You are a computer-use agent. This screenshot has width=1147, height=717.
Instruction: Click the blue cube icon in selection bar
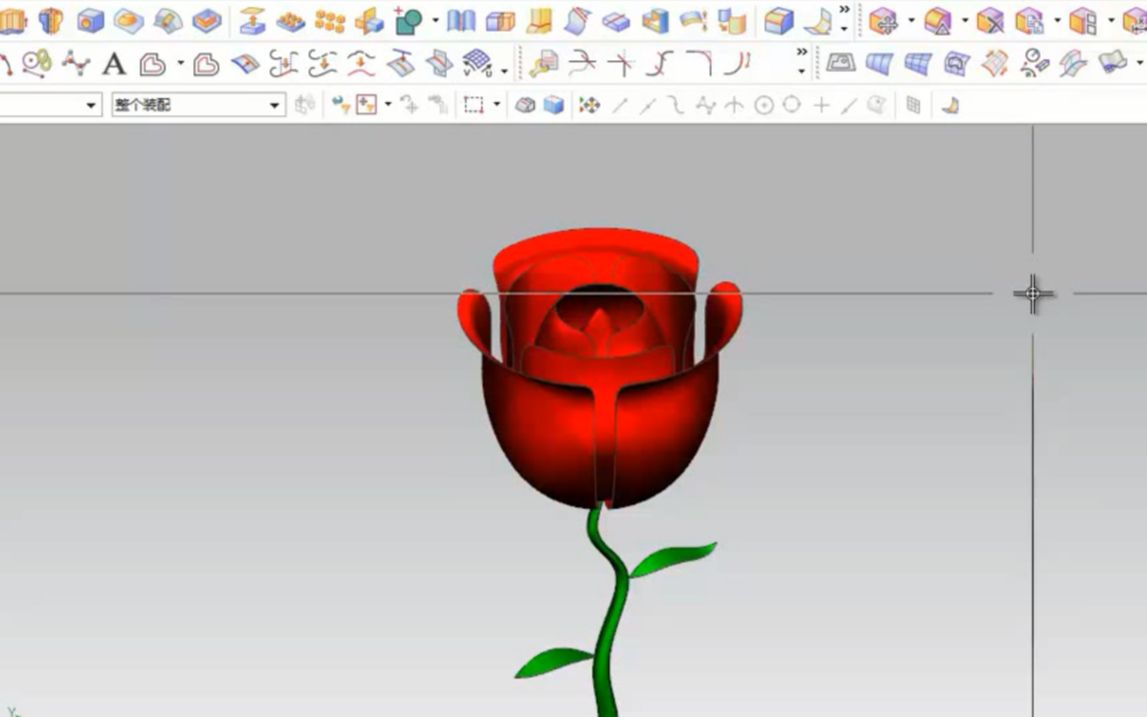554,105
